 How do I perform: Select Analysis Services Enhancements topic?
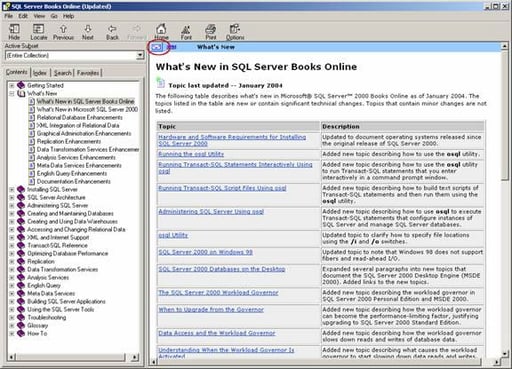coord(76,157)
